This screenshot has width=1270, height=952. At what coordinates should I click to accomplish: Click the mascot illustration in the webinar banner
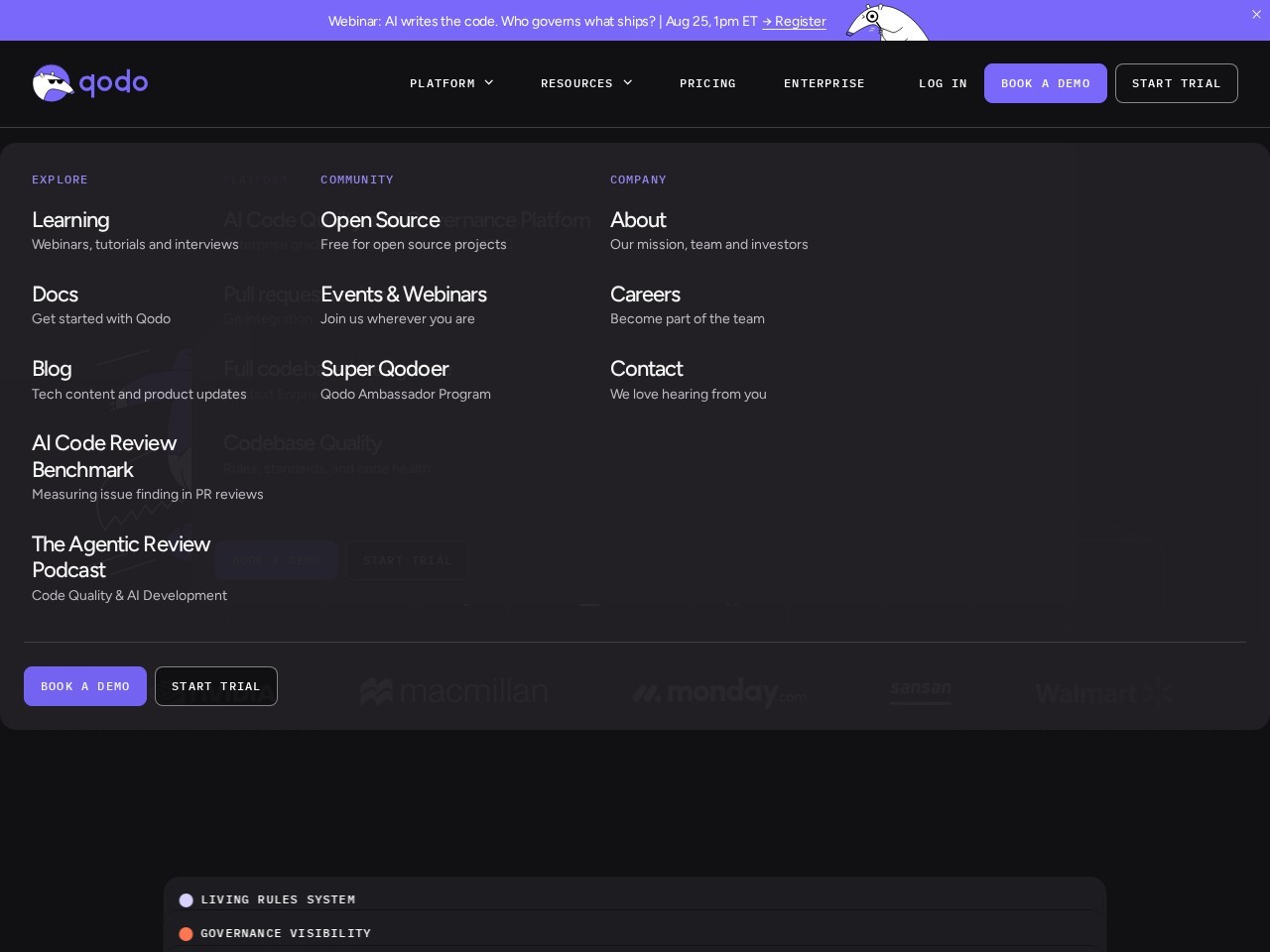click(x=888, y=21)
